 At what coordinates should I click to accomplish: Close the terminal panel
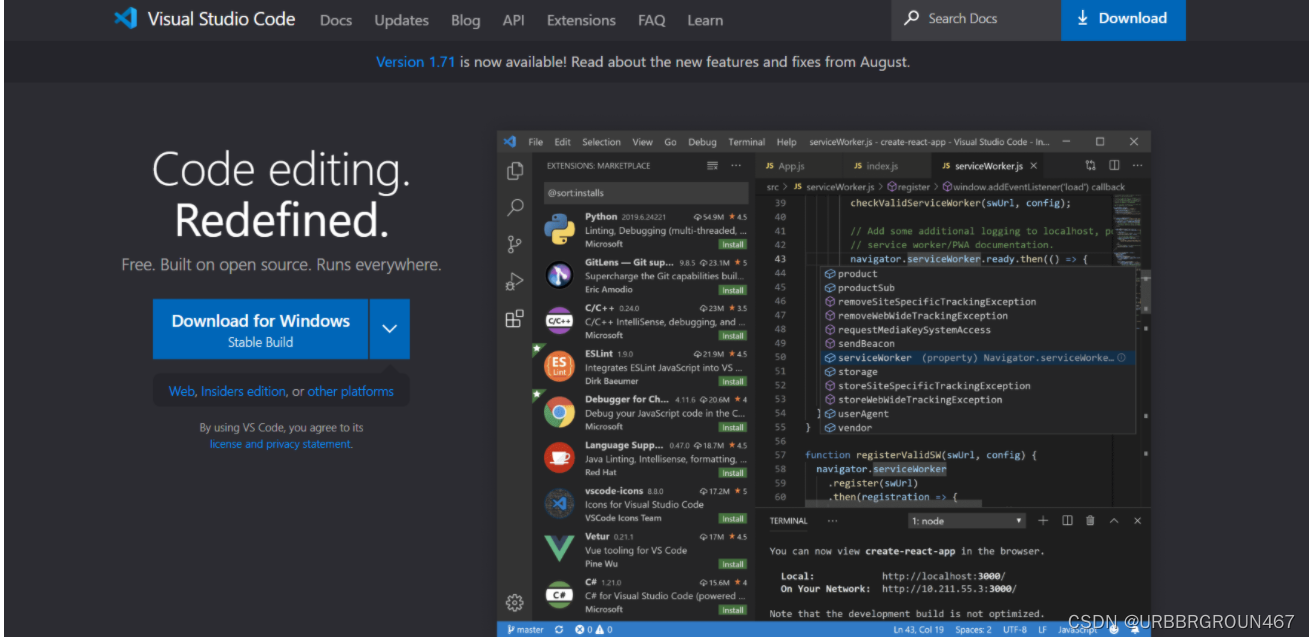coord(1137,521)
